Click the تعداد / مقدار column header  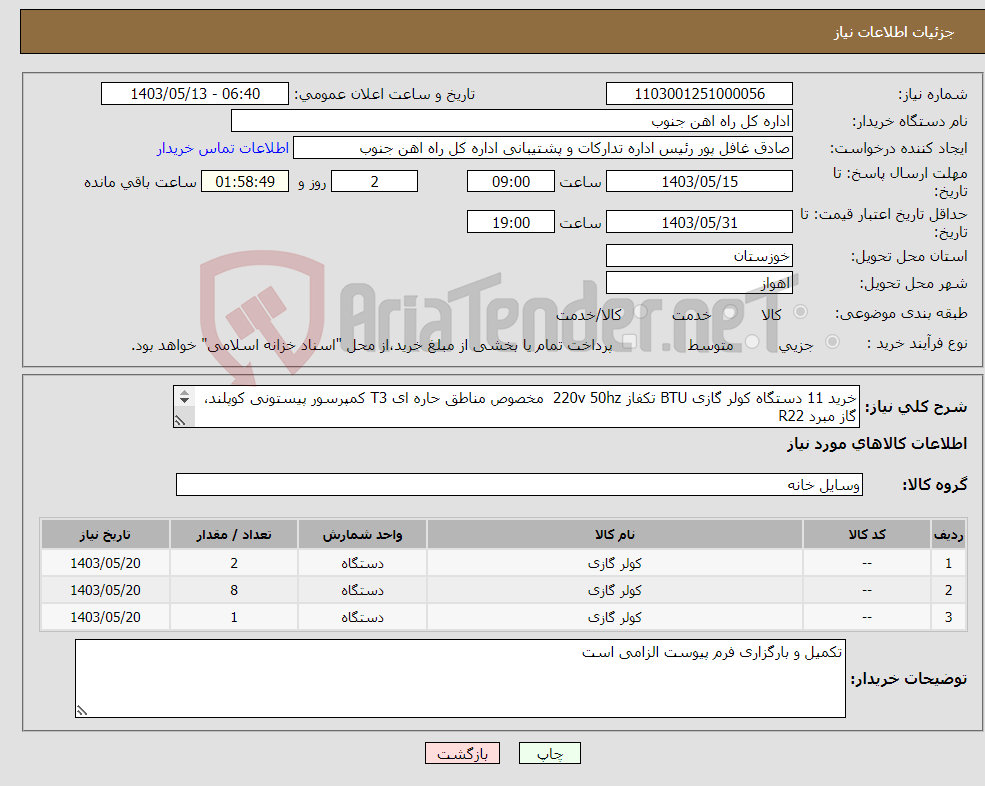tap(234, 534)
